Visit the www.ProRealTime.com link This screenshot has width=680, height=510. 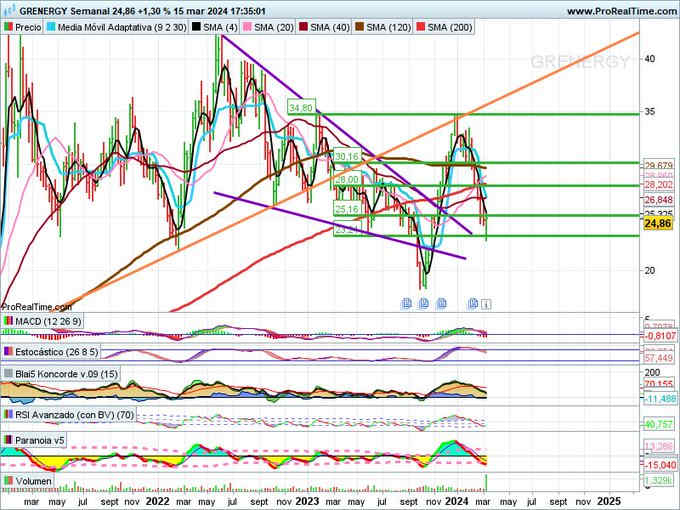[622, 11]
